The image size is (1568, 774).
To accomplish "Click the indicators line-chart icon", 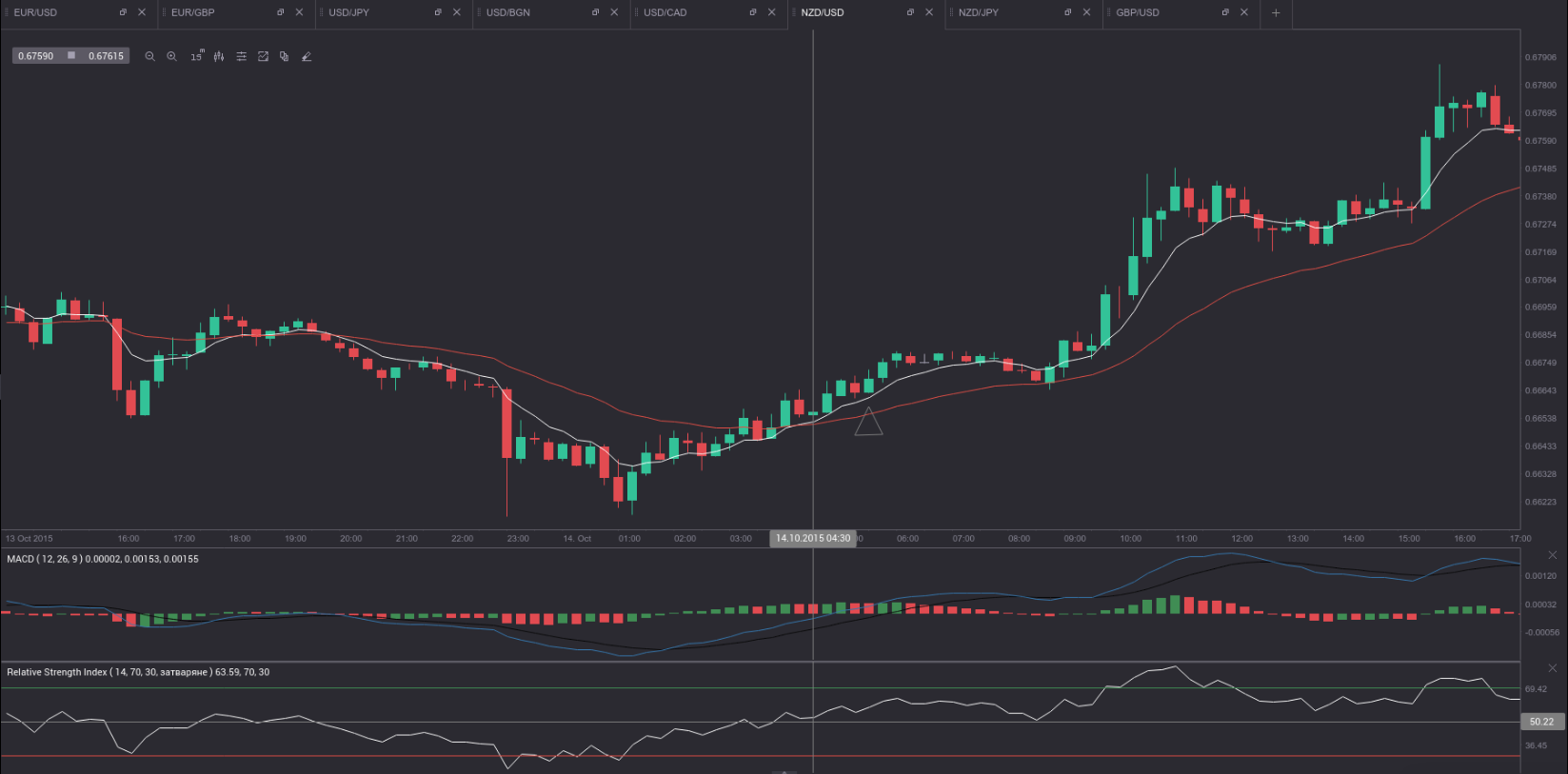I will 263,56.
